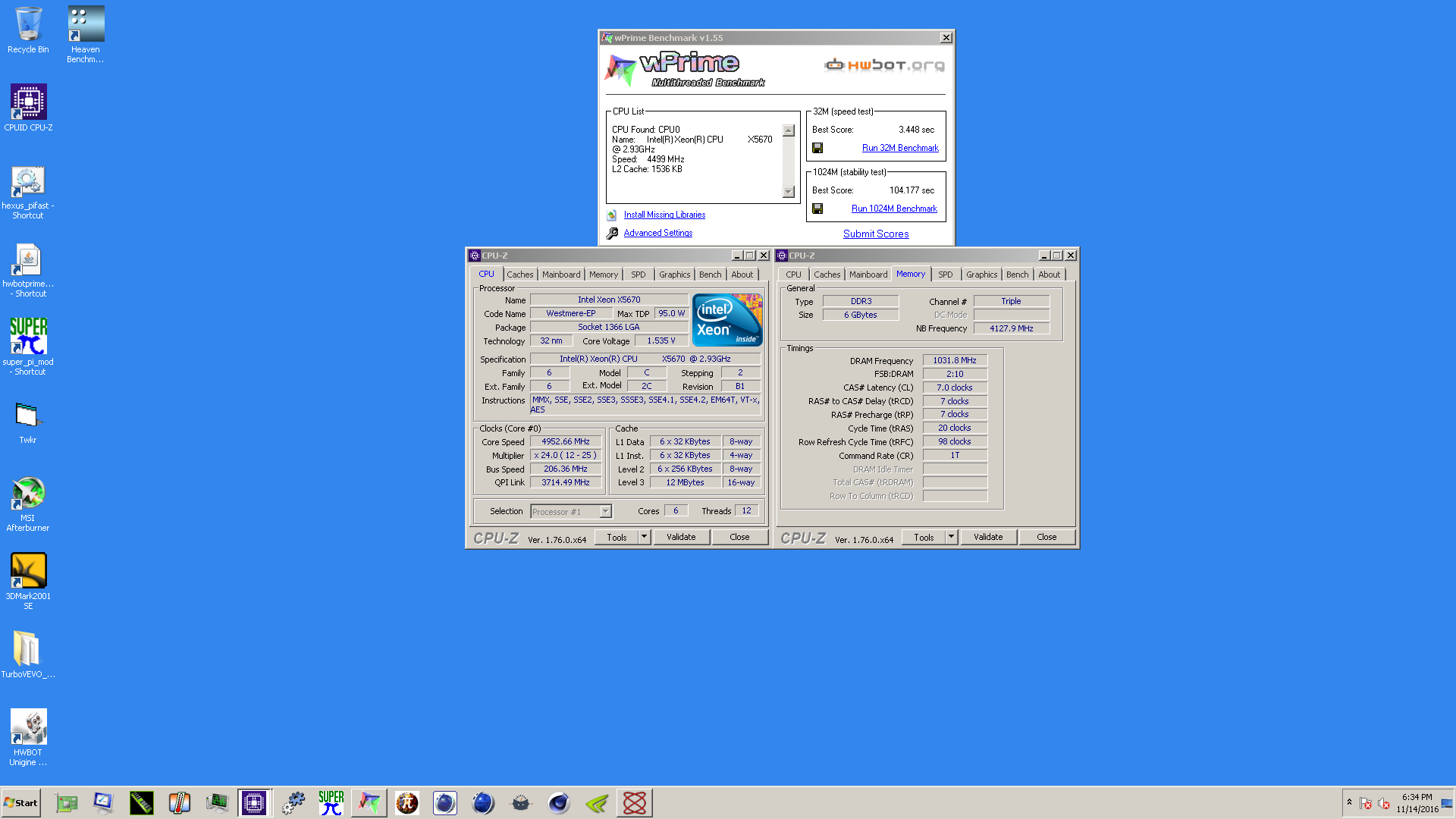Open the TurboVEVO folder icon
The width and height of the screenshot is (1456, 819).
click(x=28, y=654)
